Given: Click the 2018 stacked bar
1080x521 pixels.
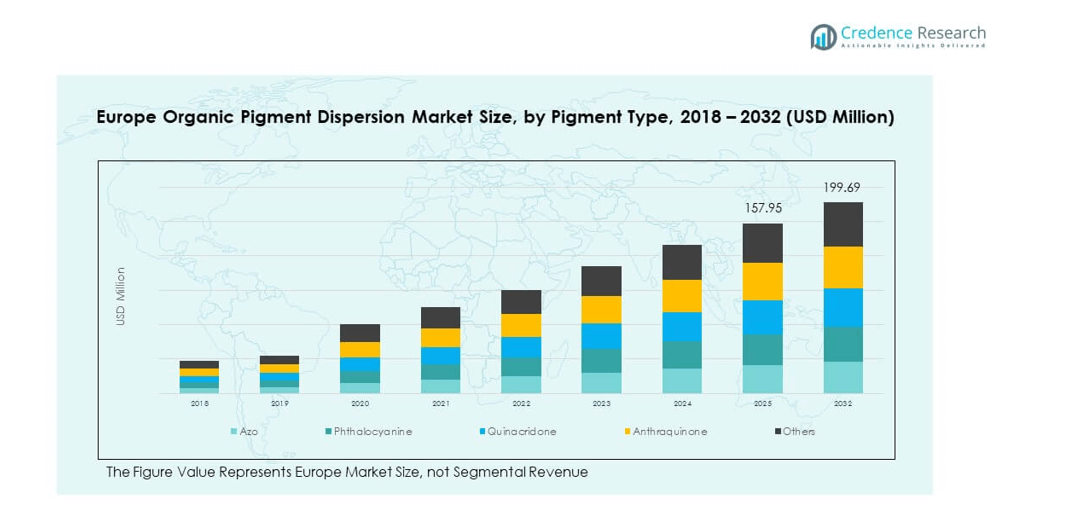Looking at the screenshot, I should 199,377.
